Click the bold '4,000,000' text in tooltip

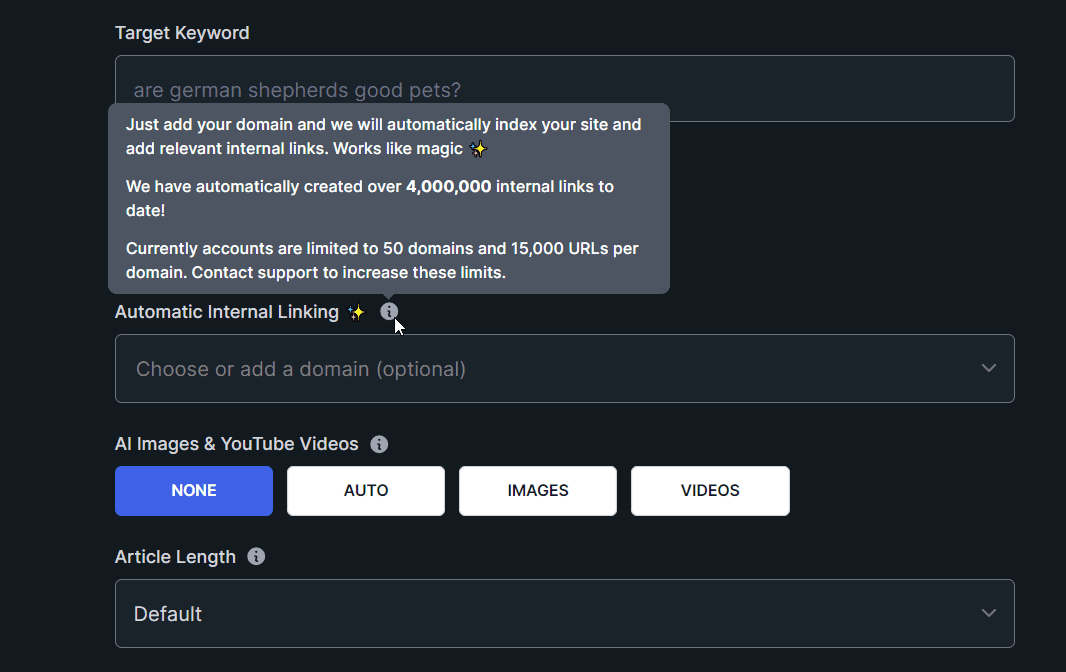coord(448,187)
